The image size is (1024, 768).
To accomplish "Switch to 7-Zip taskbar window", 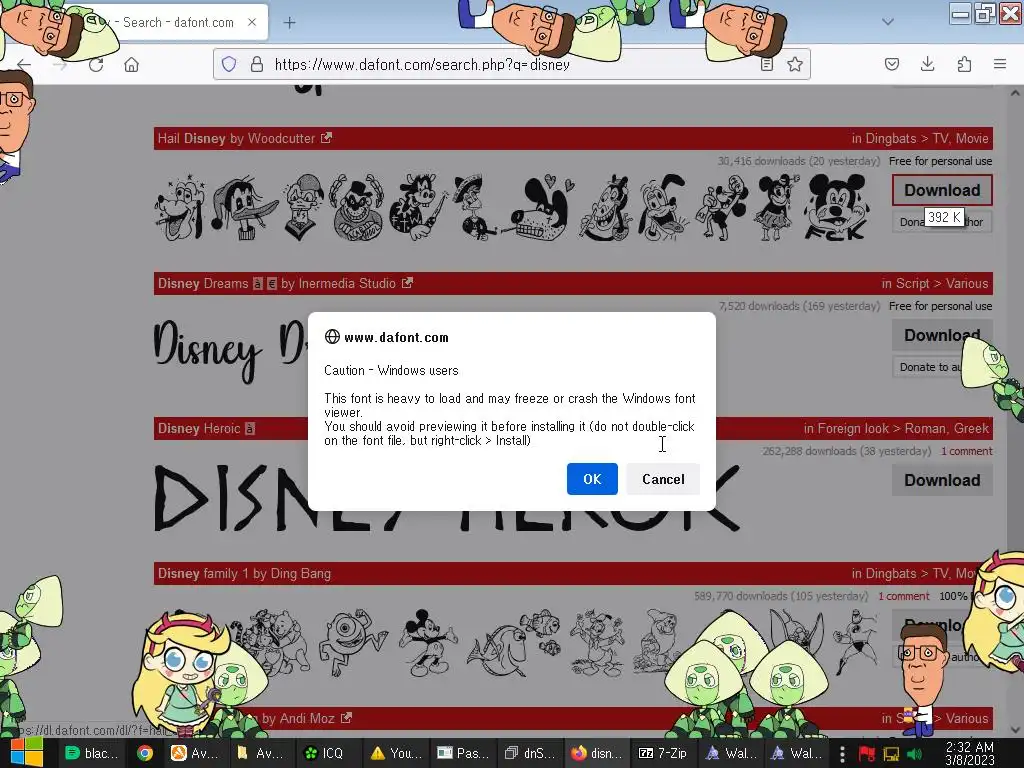I will pos(662,753).
